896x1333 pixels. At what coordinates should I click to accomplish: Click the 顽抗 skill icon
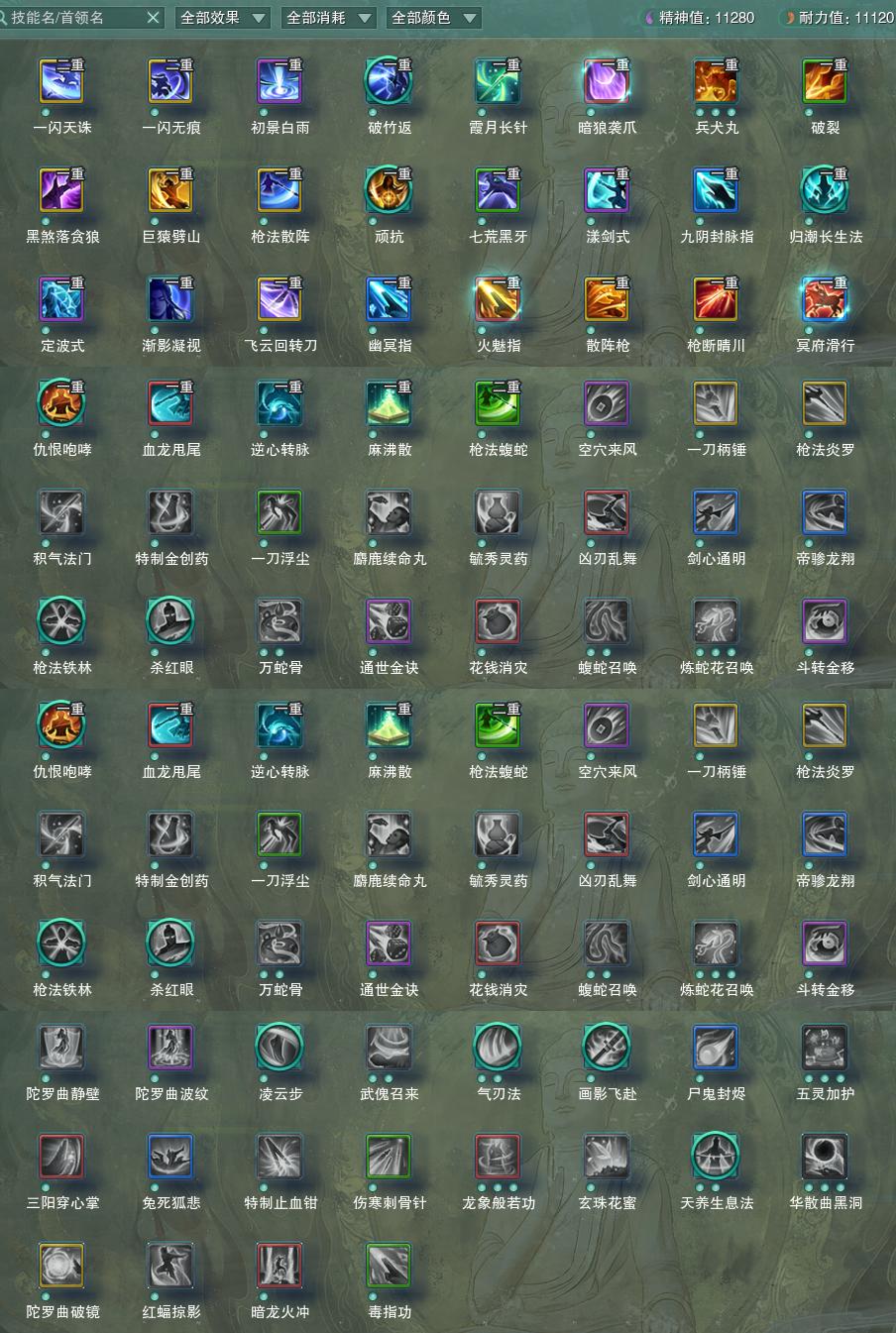[x=389, y=191]
